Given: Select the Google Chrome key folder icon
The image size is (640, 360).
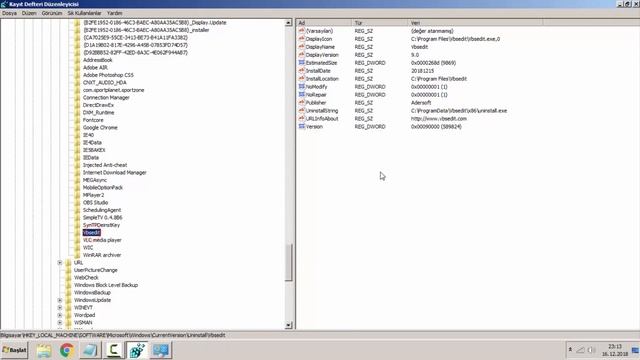Looking at the screenshot, I should 77,127.
